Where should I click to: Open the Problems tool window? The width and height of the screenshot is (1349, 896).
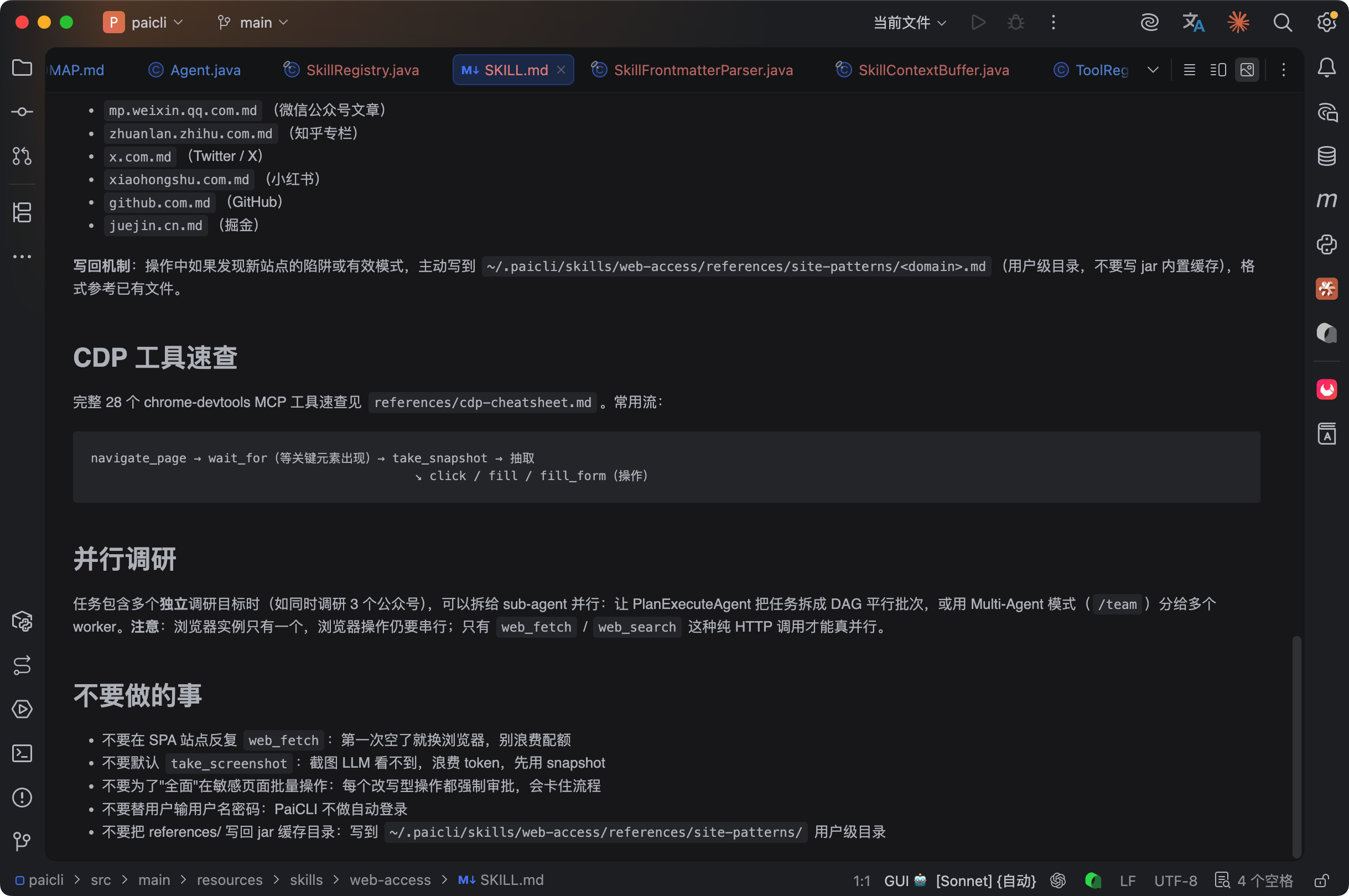coord(22,797)
